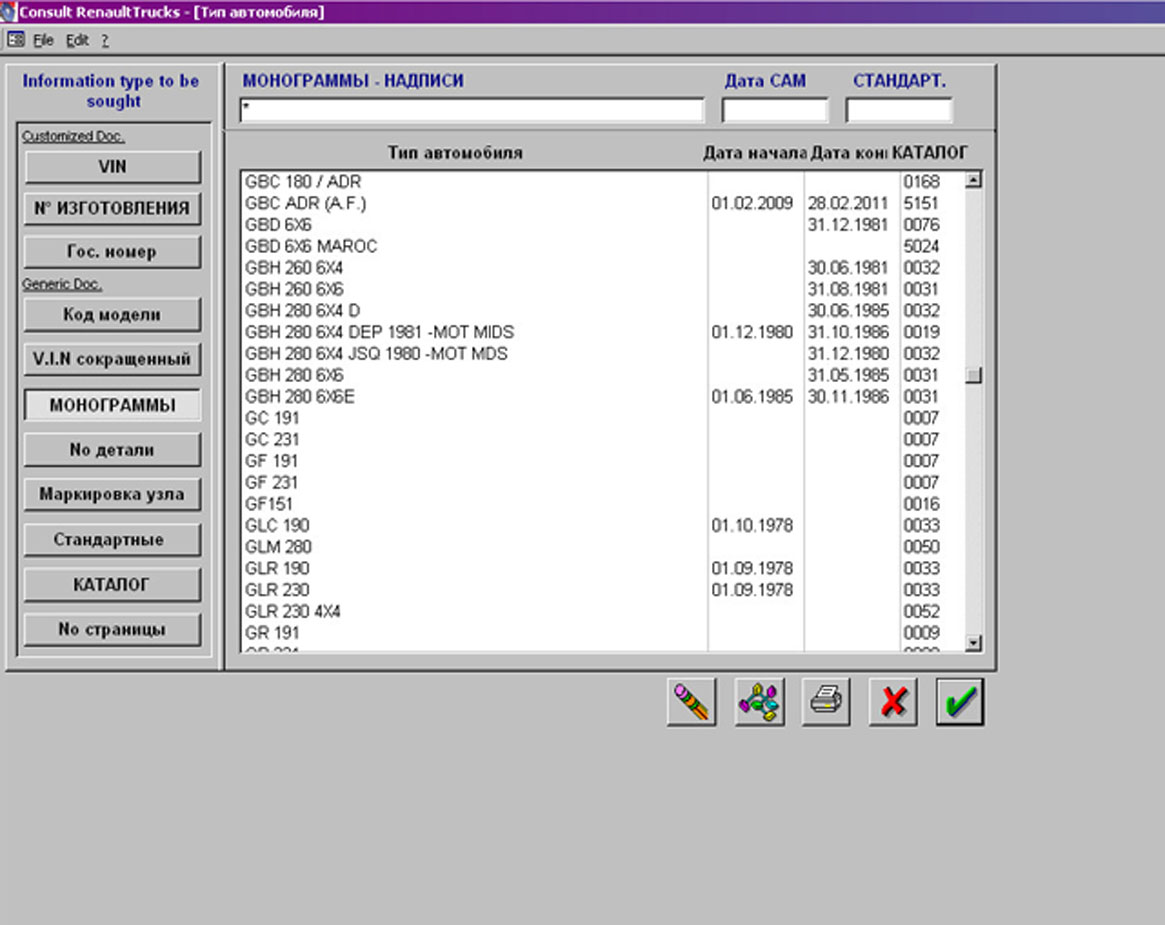Open the question mark help menu
The width and height of the screenshot is (1165, 925).
(x=105, y=41)
